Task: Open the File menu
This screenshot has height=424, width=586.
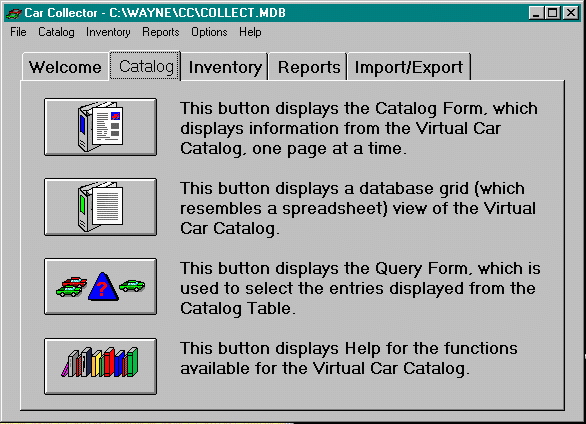Action: click(x=18, y=32)
